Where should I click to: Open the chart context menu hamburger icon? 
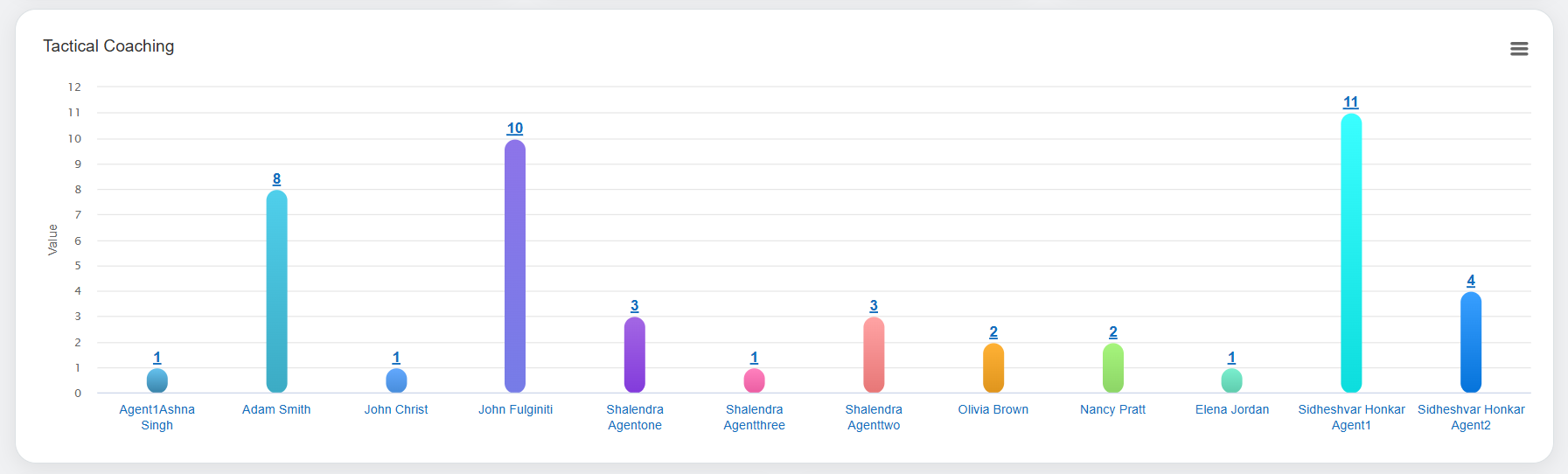click(x=1519, y=49)
